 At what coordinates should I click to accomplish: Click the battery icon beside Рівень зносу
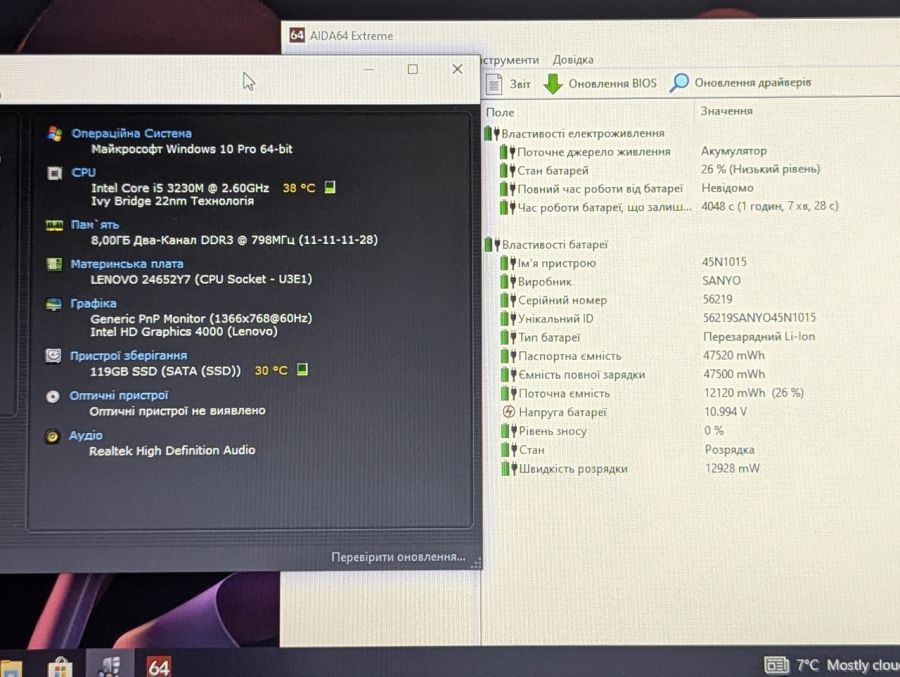(509, 431)
